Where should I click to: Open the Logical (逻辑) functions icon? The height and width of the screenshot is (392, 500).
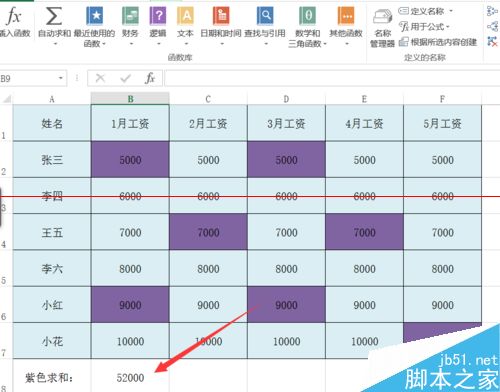pos(158,16)
